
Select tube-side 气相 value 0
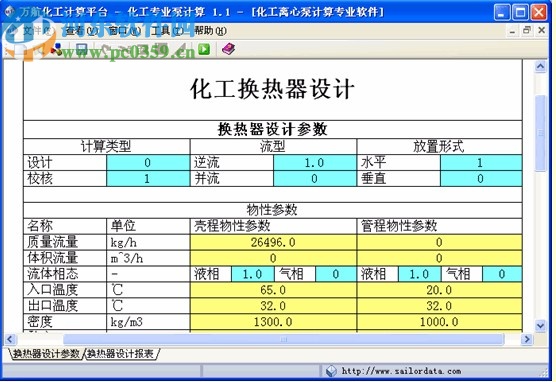(502, 274)
